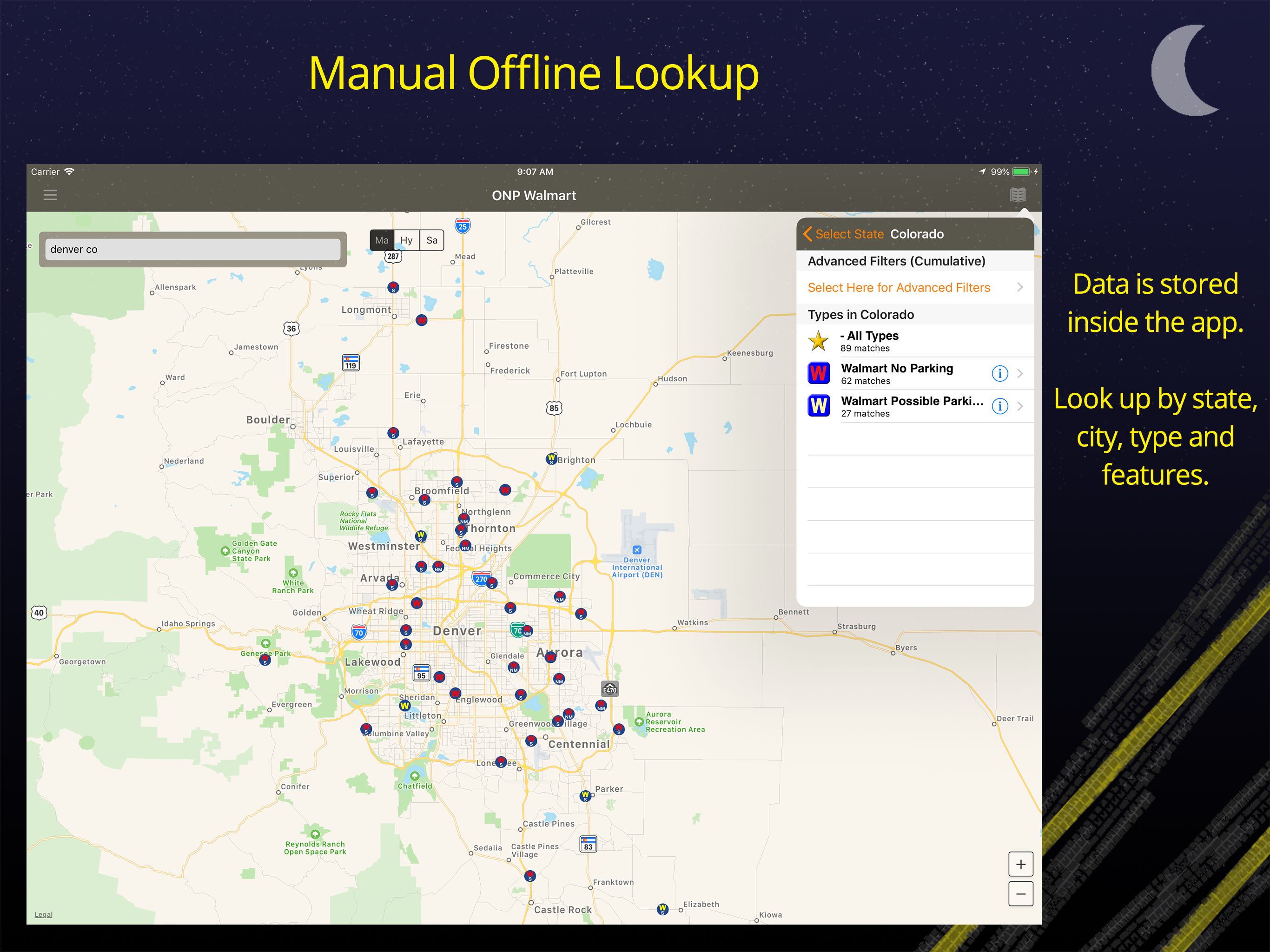
Task: Click the Walmart pin near Parker
Action: 585,796
